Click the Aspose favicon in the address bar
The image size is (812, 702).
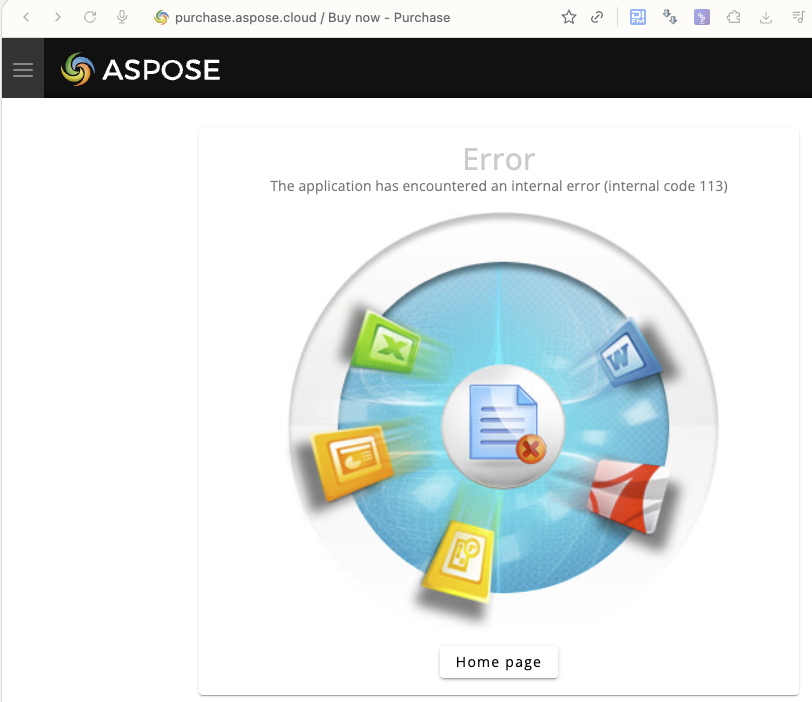pyautogui.click(x=162, y=18)
